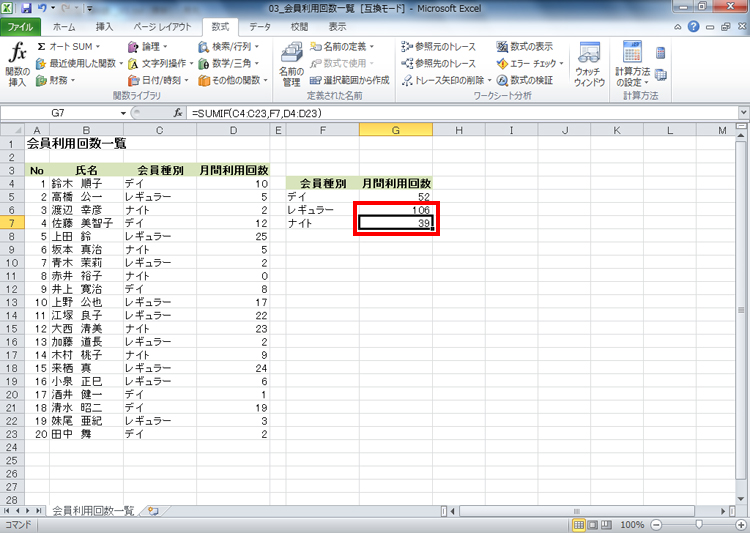Screen dimensions: 750x533
Task: Expand the Error Checking dropdown arrow
Action: click(x=562, y=63)
